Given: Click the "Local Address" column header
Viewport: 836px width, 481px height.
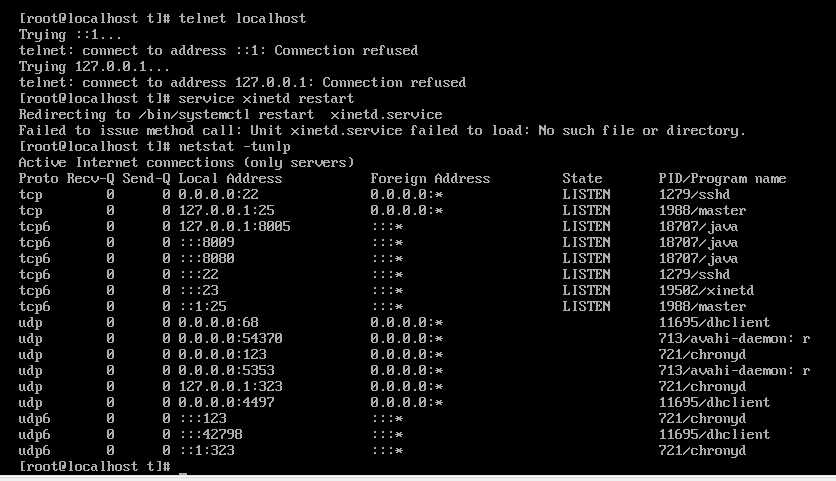Looking at the screenshot, I should click(230, 178).
